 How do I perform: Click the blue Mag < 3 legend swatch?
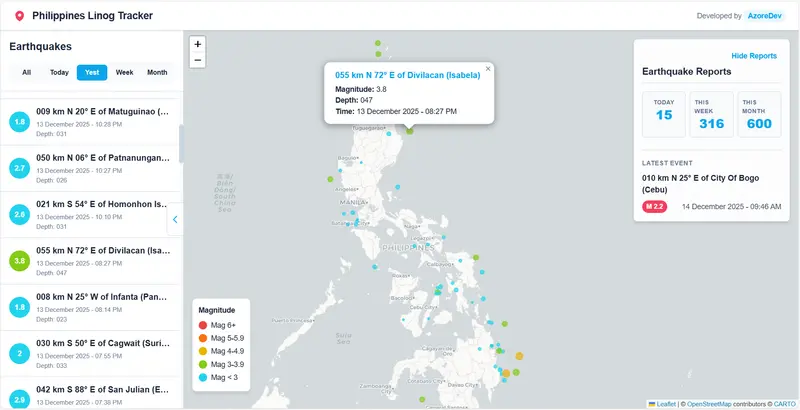click(x=203, y=378)
